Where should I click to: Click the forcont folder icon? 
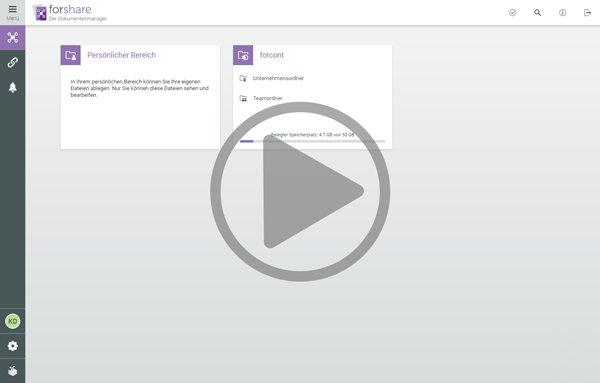point(243,55)
